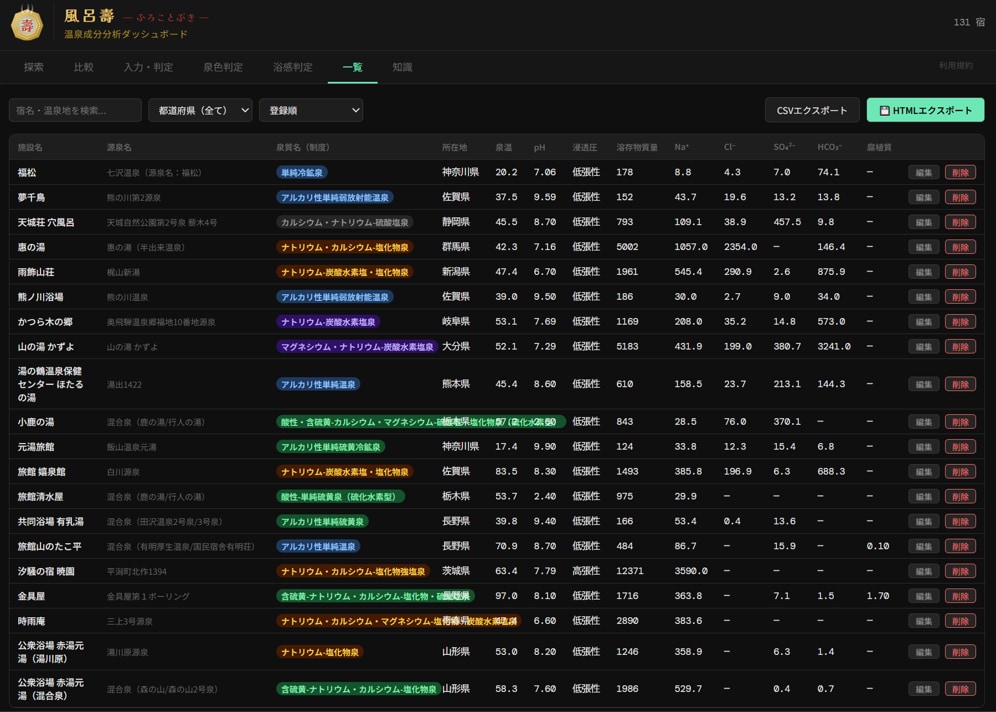
Task: Delete the かつら木の郷 entry
Action: 960,322
